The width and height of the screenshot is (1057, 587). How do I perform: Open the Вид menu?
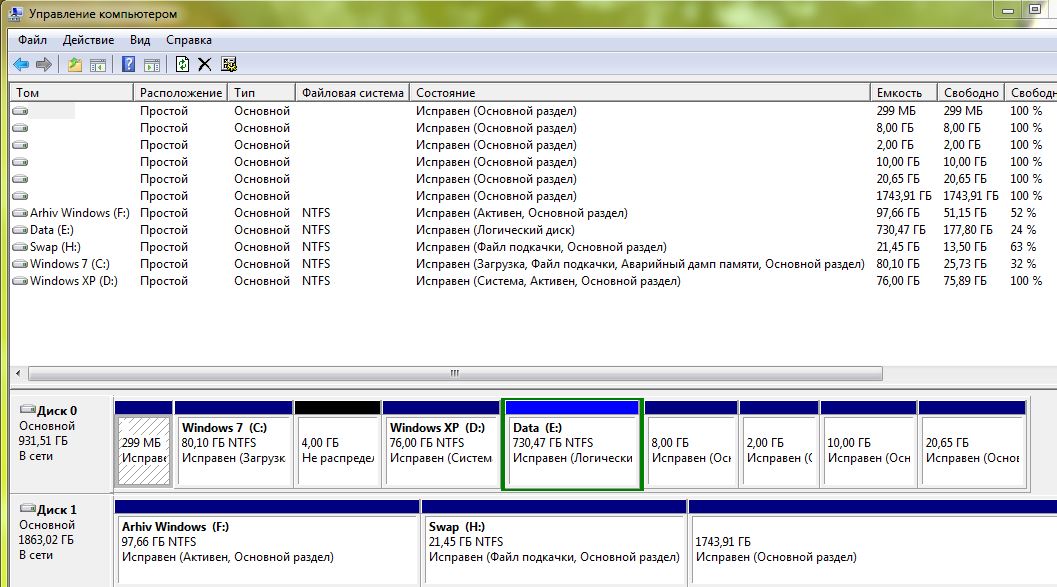point(140,40)
